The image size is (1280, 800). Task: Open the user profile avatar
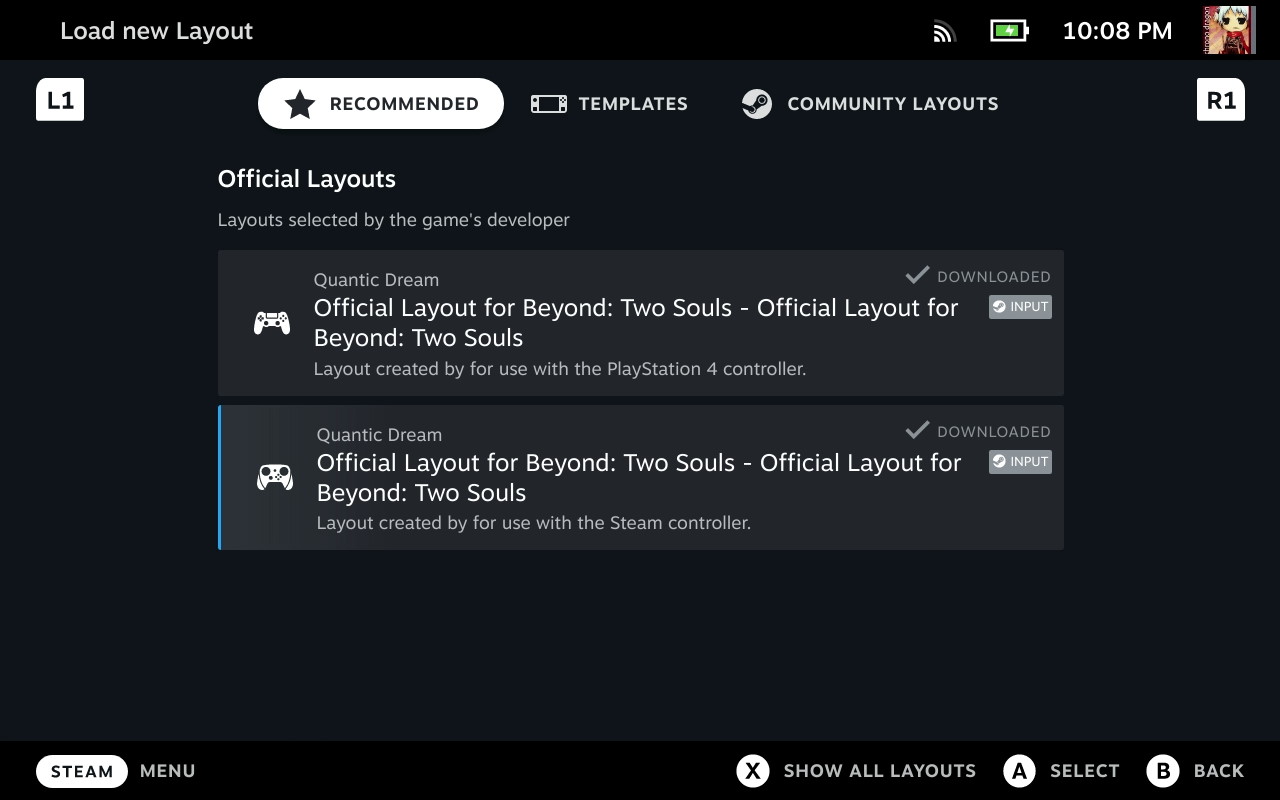[x=1229, y=30]
